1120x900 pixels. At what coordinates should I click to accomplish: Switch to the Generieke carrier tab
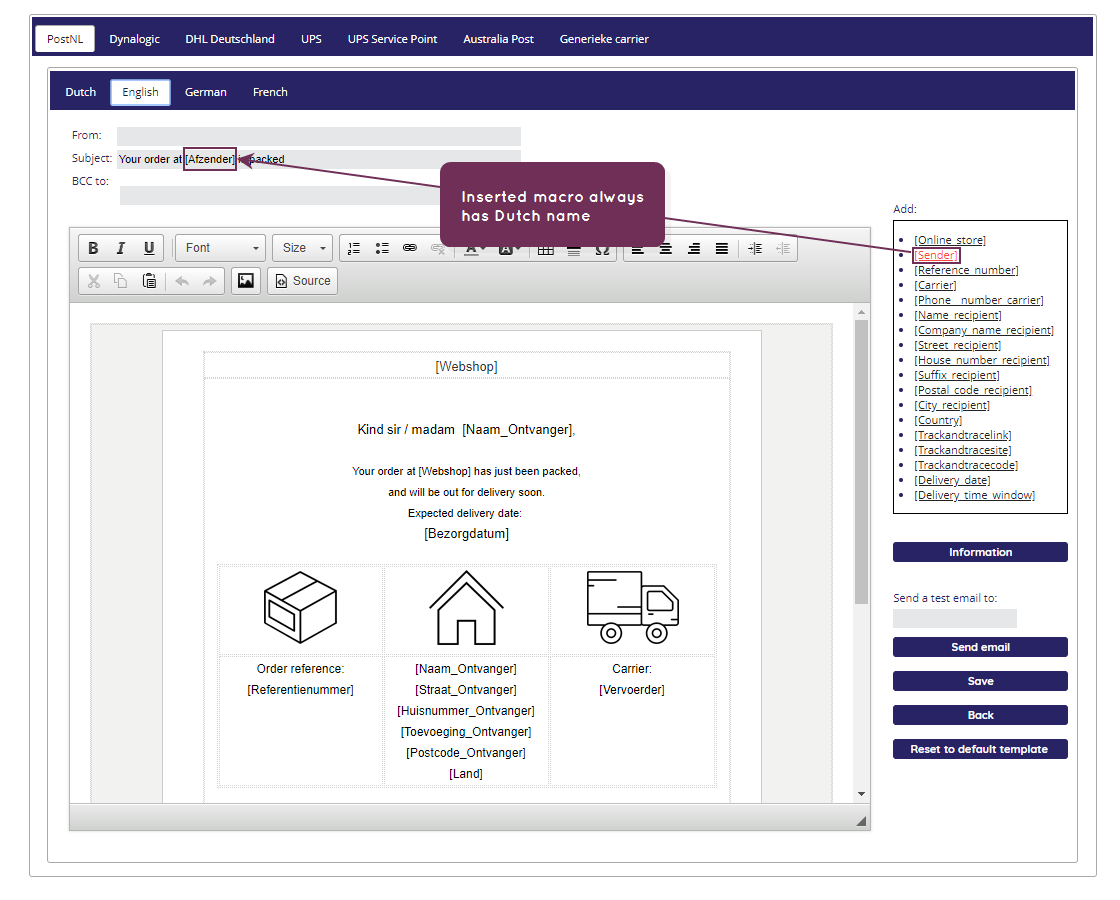point(604,39)
